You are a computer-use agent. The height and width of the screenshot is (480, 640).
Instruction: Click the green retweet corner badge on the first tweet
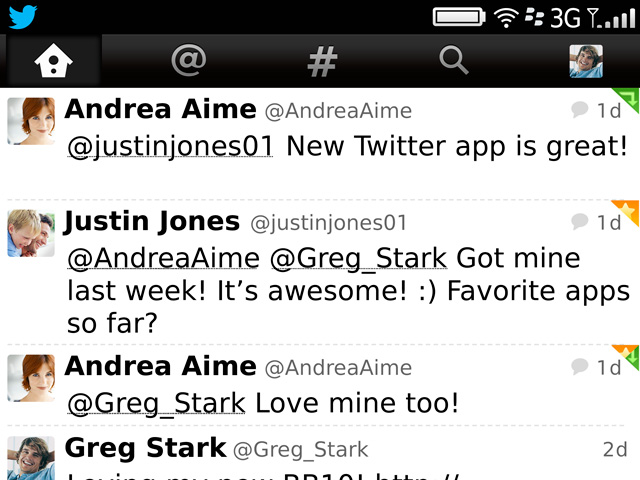(625, 100)
